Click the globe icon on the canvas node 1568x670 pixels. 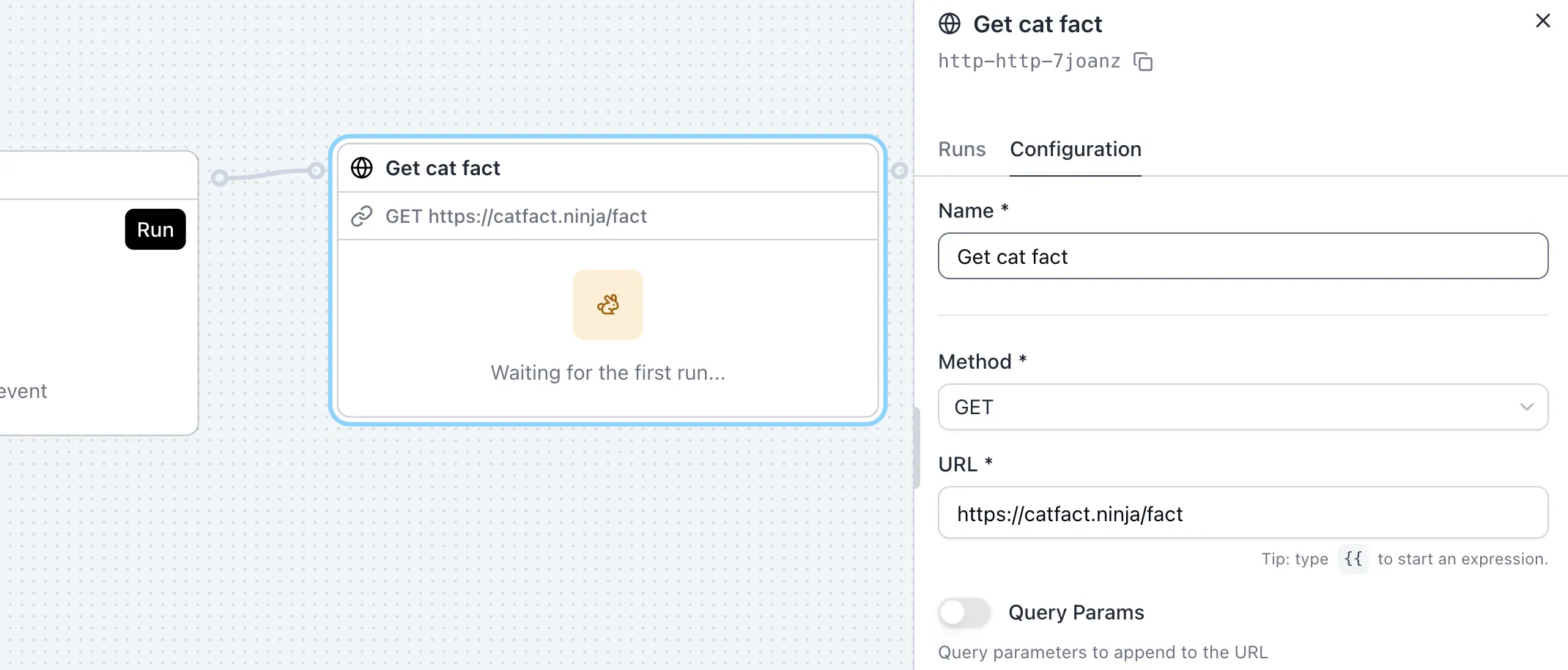tap(362, 168)
